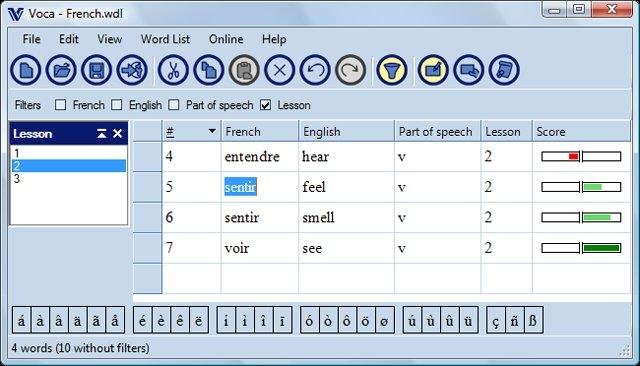This screenshot has width=640, height=366.
Task: Click the French column header
Action: click(260, 131)
